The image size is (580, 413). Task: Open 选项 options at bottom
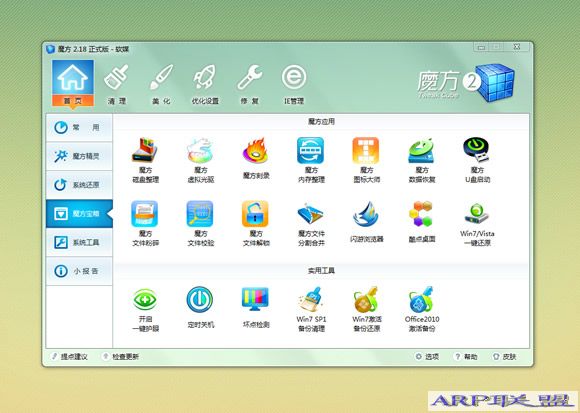[x=427, y=357]
